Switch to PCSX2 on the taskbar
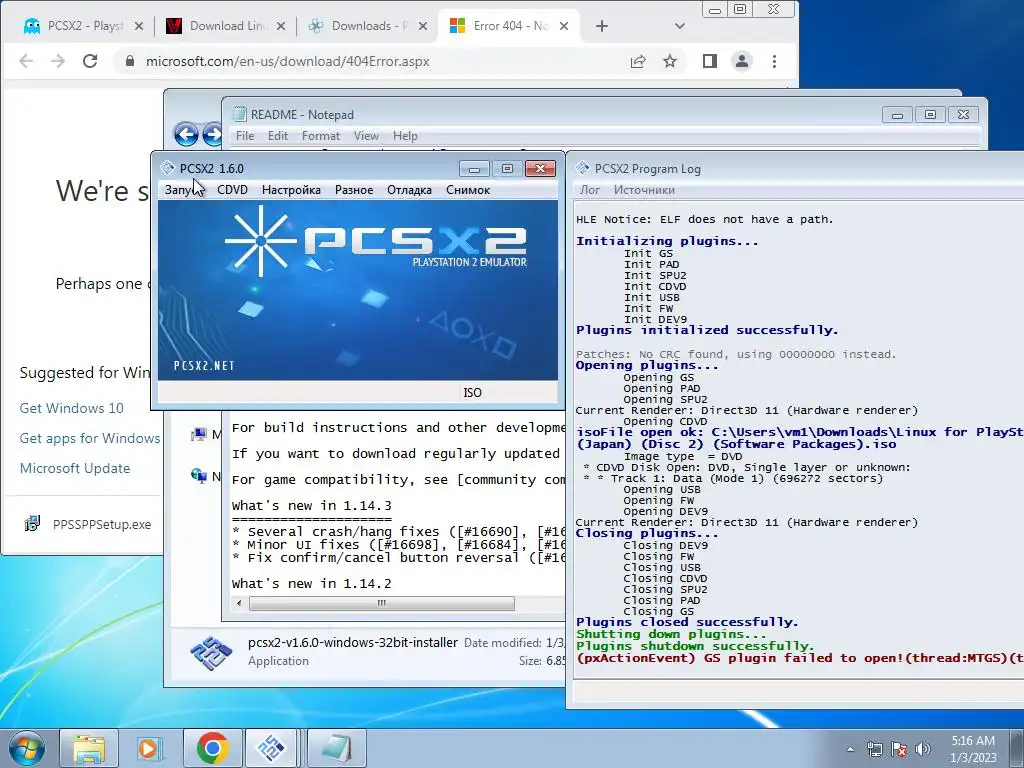Viewport: 1024px width, 768px height. [272, 748]
